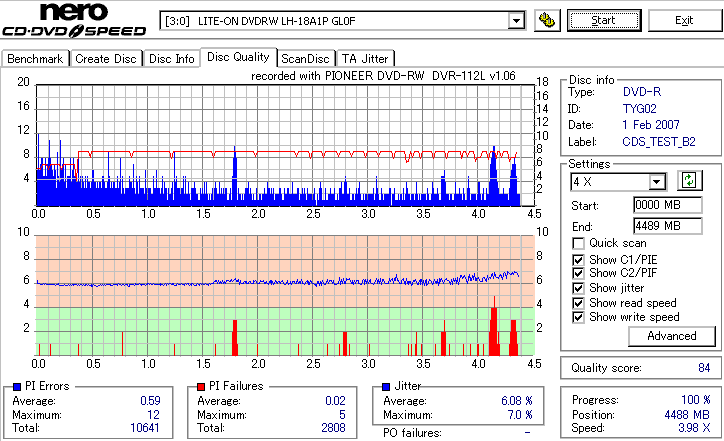Click Jitter maximum value 7.0 %

[x=520, y=415]
